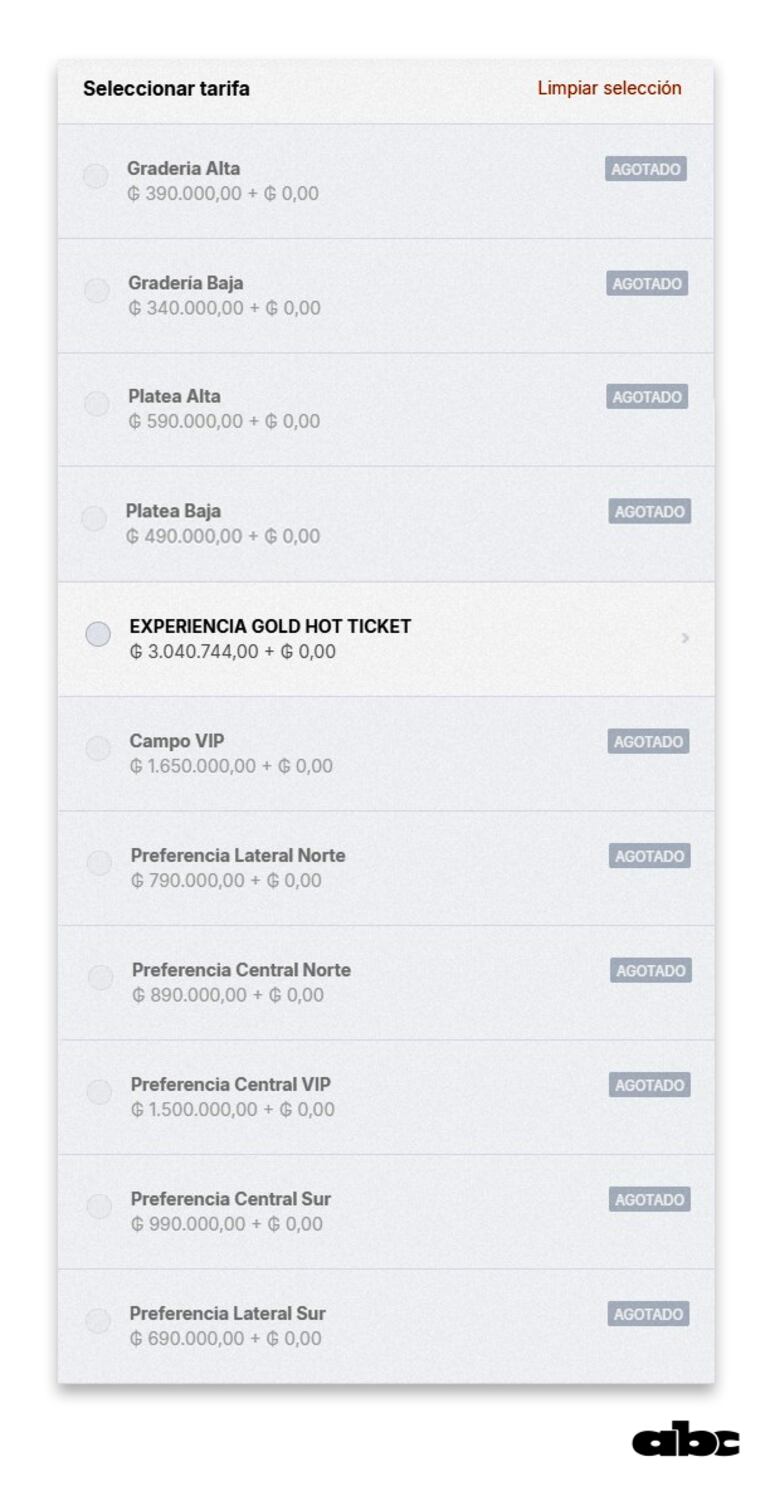Viewport: 770px width, 1486px height.
Task: Select the Graderia Alta radio button
Action: click(x=96, y=177)
